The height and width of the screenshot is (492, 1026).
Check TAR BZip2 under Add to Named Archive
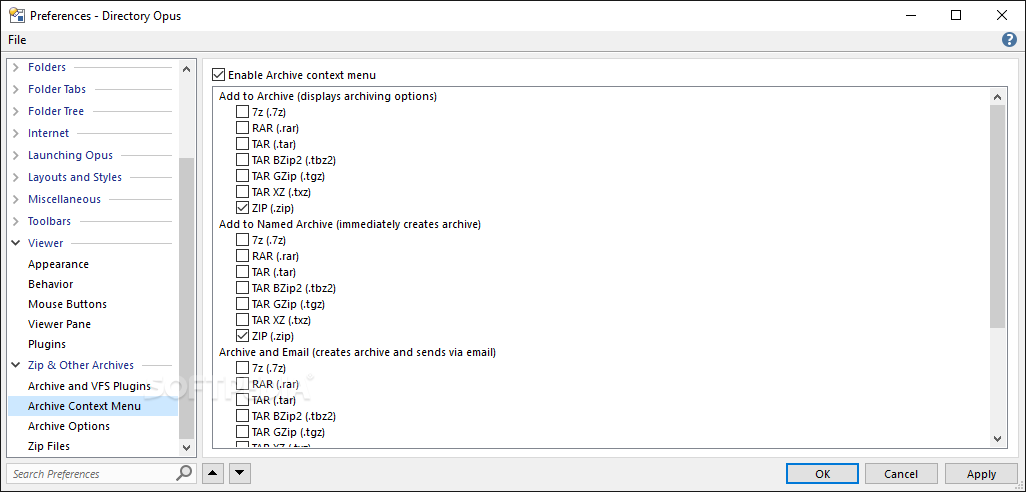[243, 288]
